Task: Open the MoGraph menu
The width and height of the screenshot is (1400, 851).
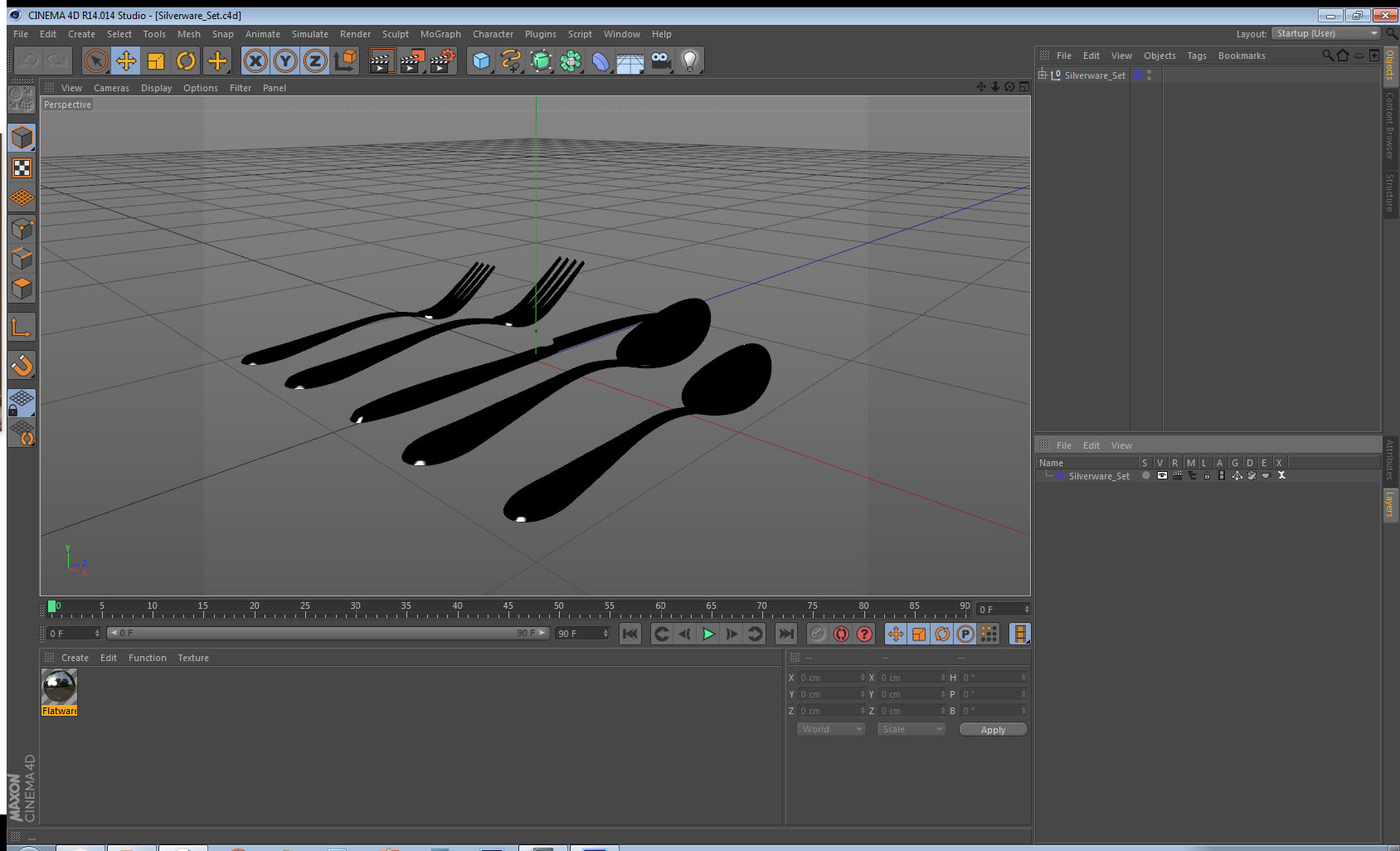Action: tap(440, 34)
